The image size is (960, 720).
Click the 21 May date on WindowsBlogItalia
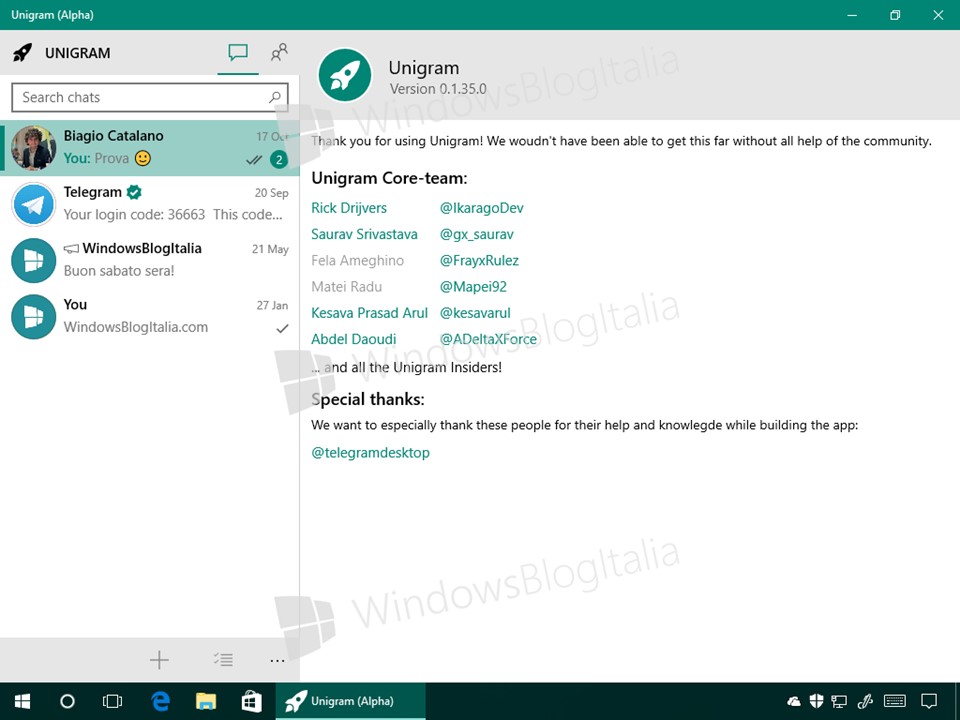(x=270, y=249)
